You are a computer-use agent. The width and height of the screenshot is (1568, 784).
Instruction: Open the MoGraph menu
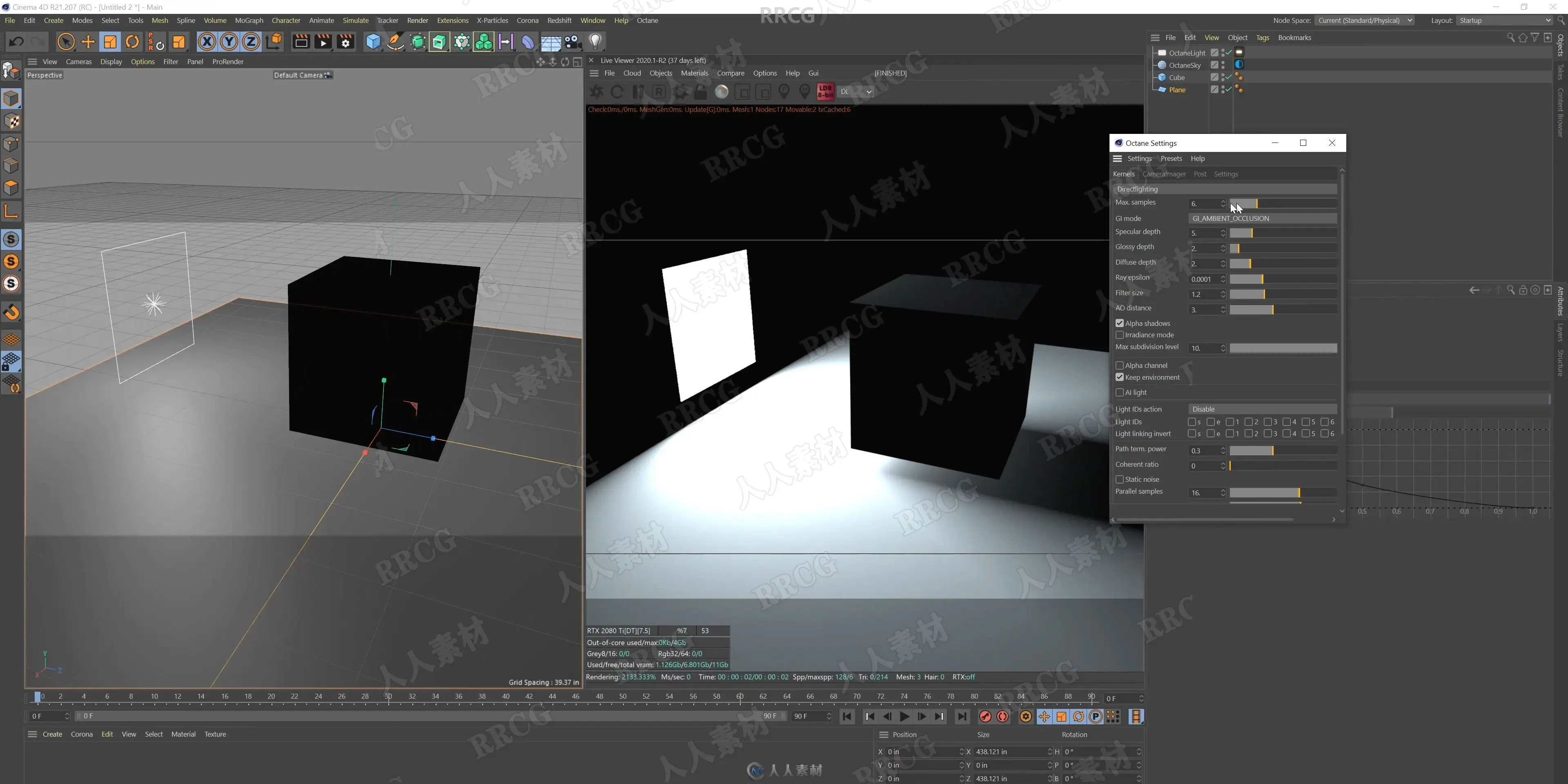(249, 20)
